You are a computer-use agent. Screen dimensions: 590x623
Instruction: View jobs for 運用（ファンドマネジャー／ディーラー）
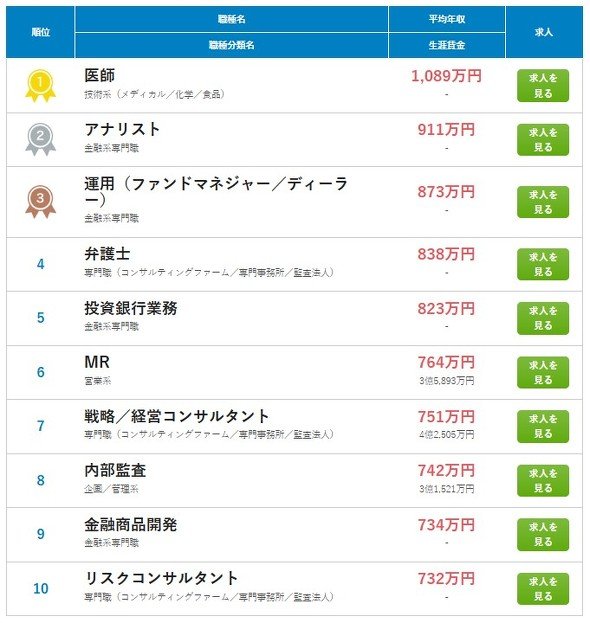click(x=543, y=202)
